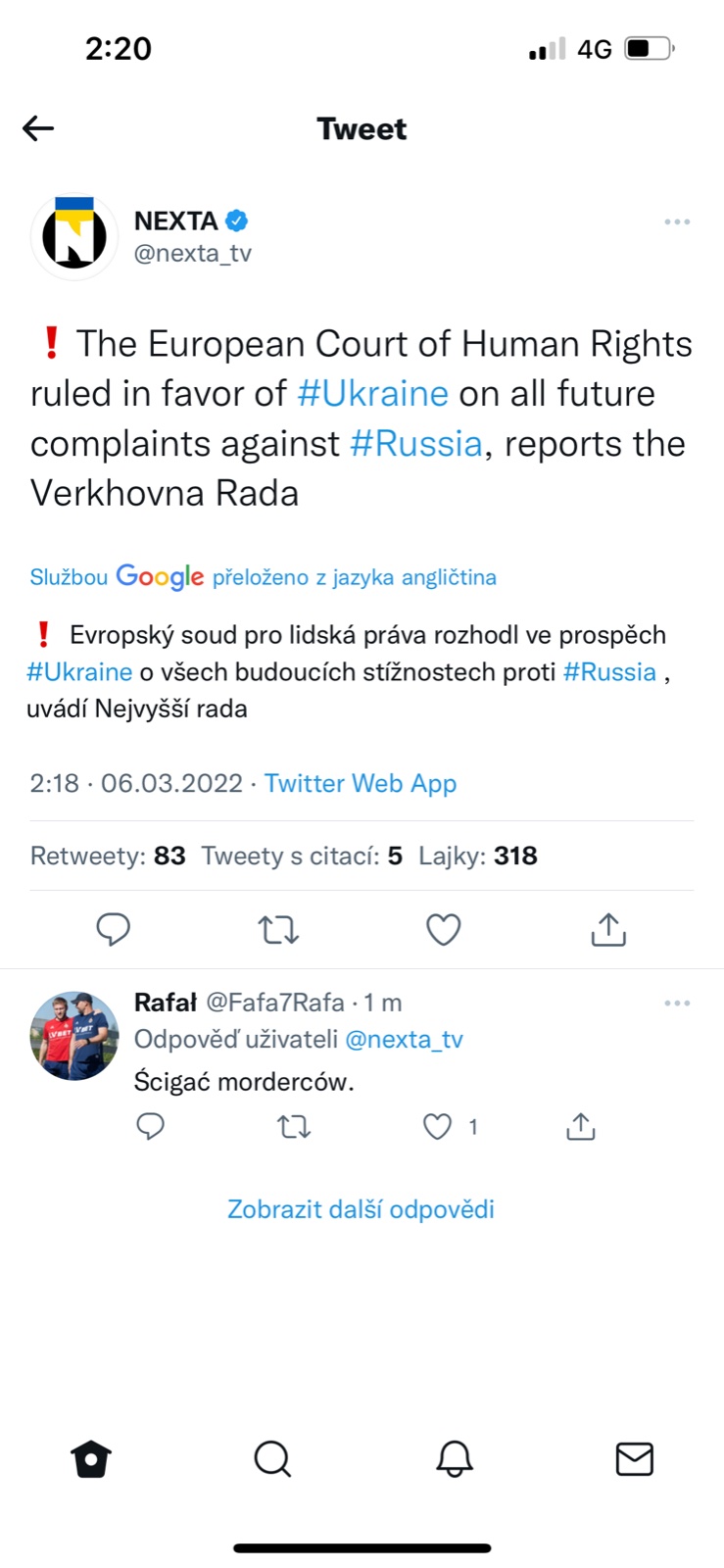724x1568 pixels.
Task: Open Twitter Web App source link
Action: pos(361,783)
